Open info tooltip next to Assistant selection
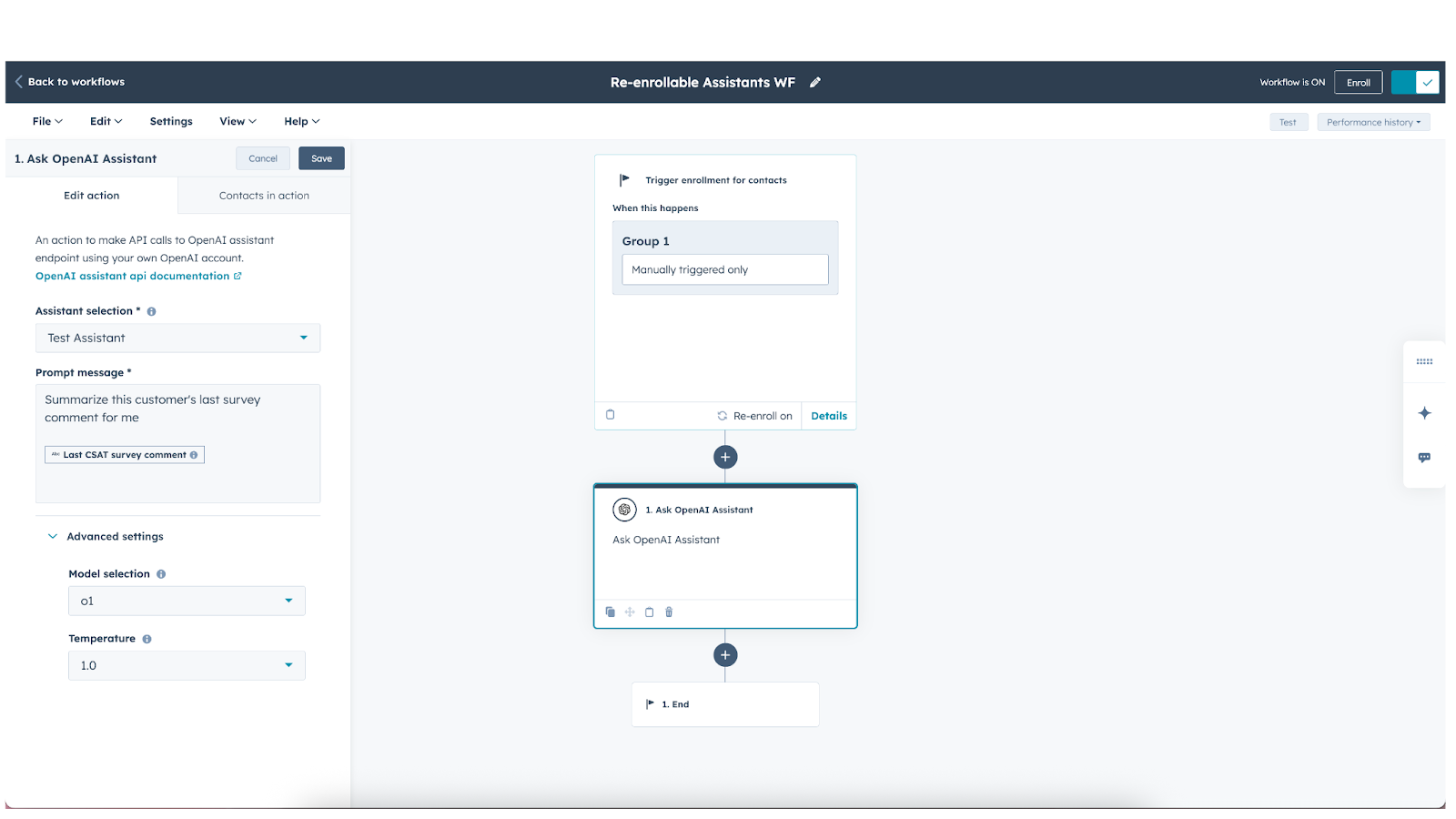The height and width of the screenshot is (819, 1456). click(151, 311)
